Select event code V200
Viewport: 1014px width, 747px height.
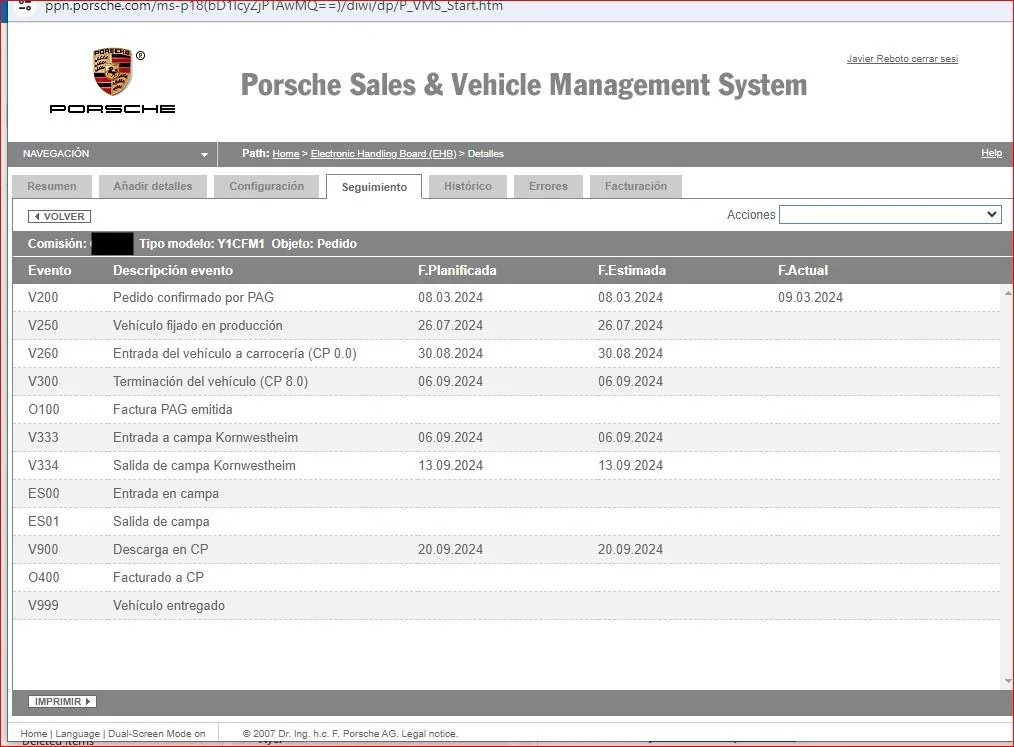point(43,298)
